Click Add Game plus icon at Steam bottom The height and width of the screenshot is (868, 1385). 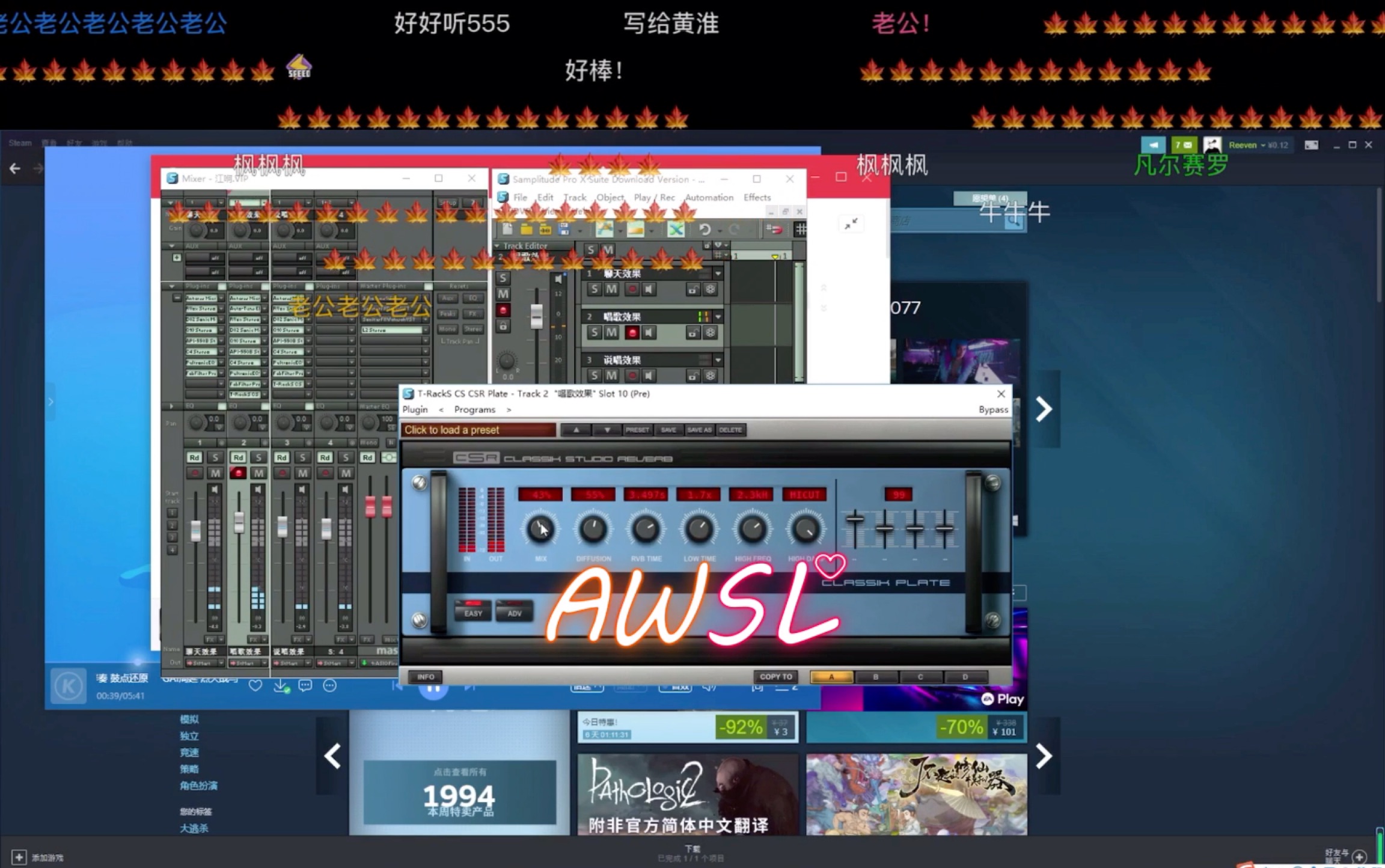[19, 857]
